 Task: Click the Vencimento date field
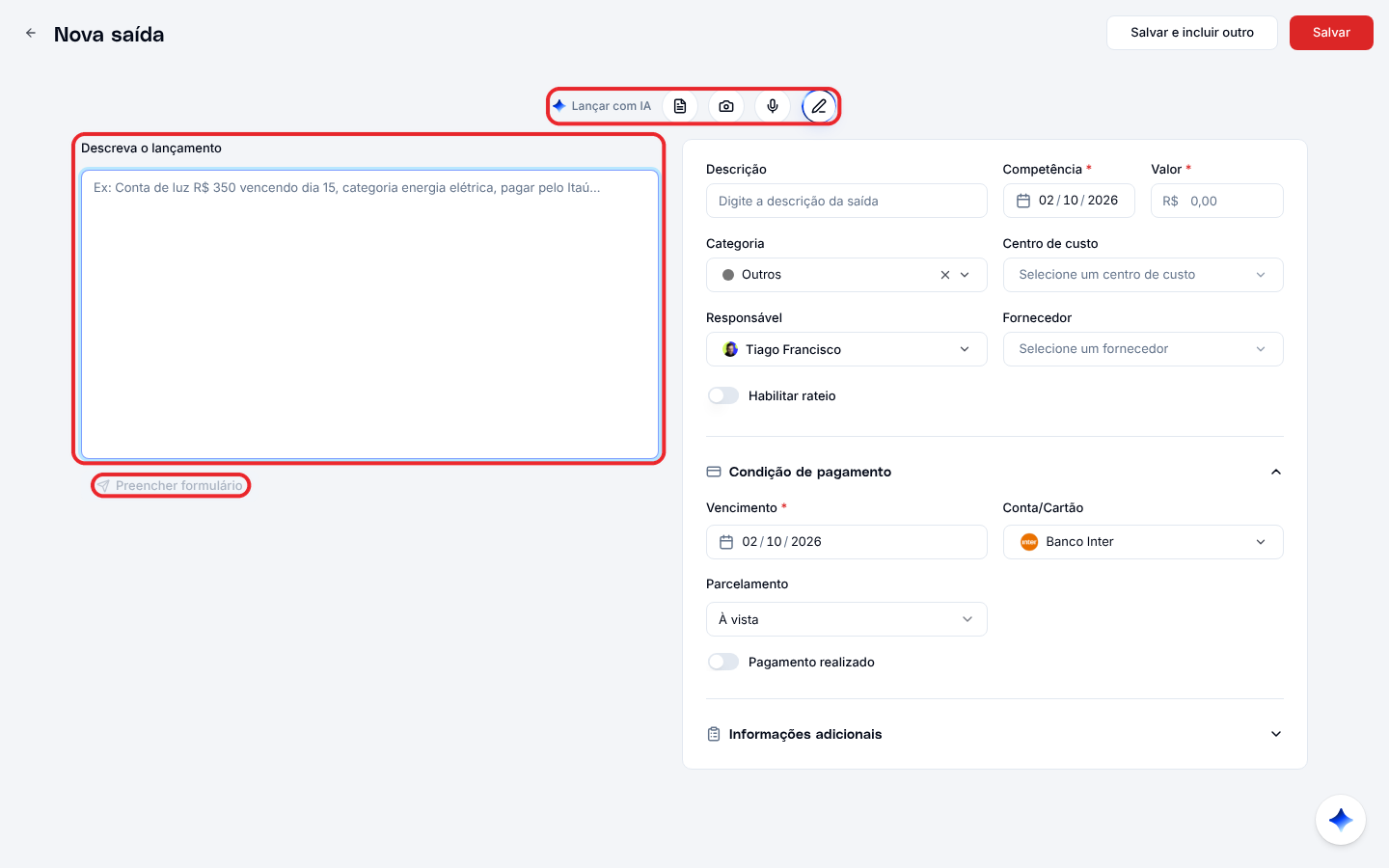pos(846,542)
